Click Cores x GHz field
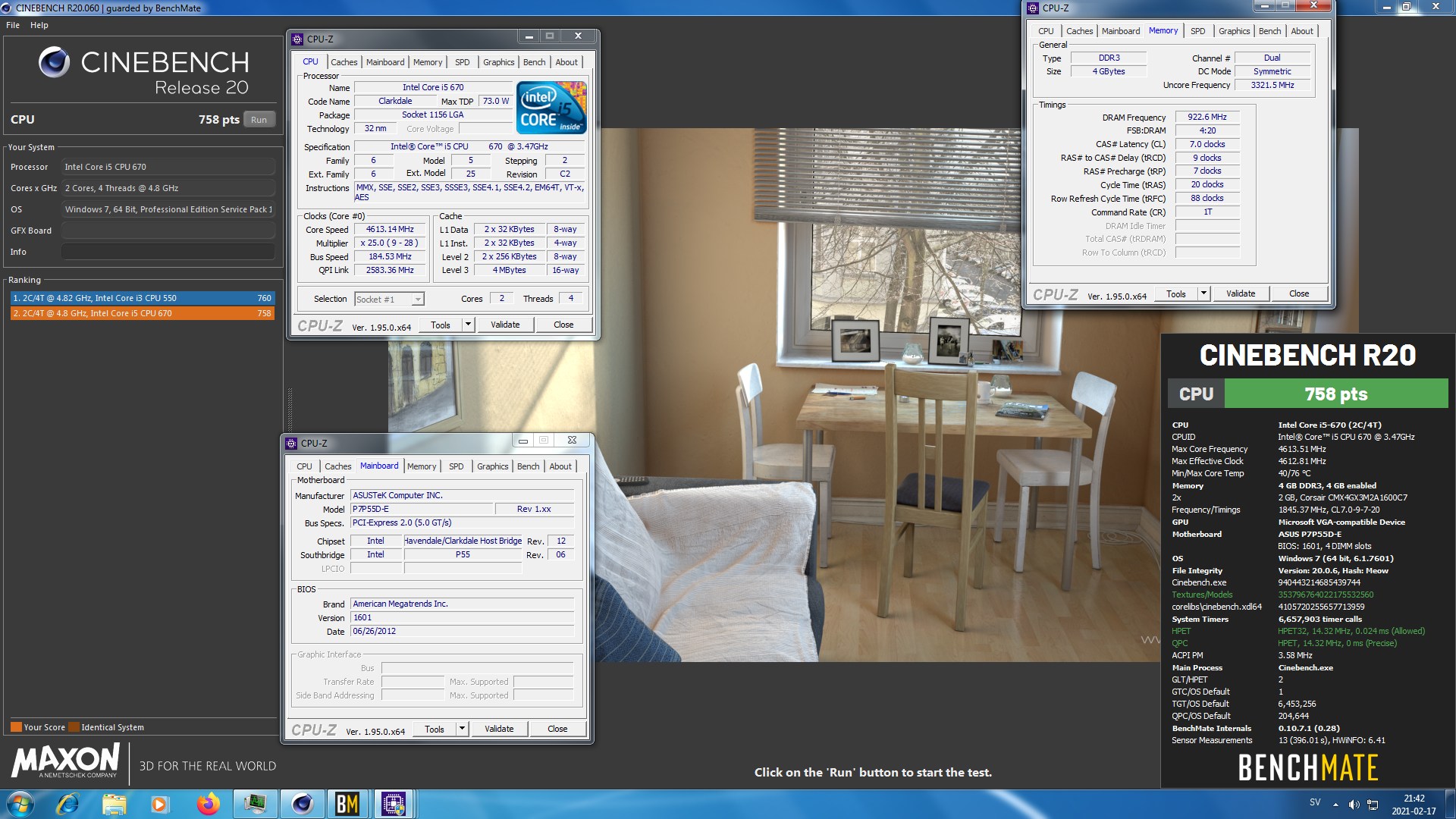The width and height of the screenshot is (1456, 819). click(x=168, y=188)
